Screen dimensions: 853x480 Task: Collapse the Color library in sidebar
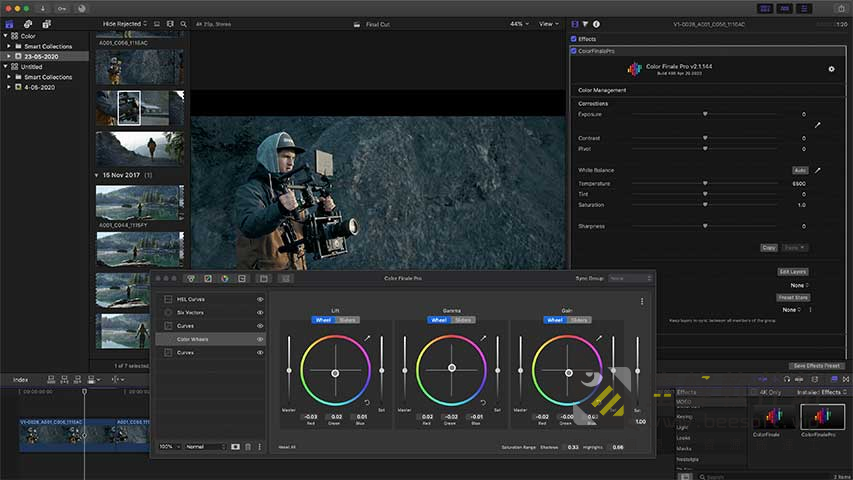(5, 36)
